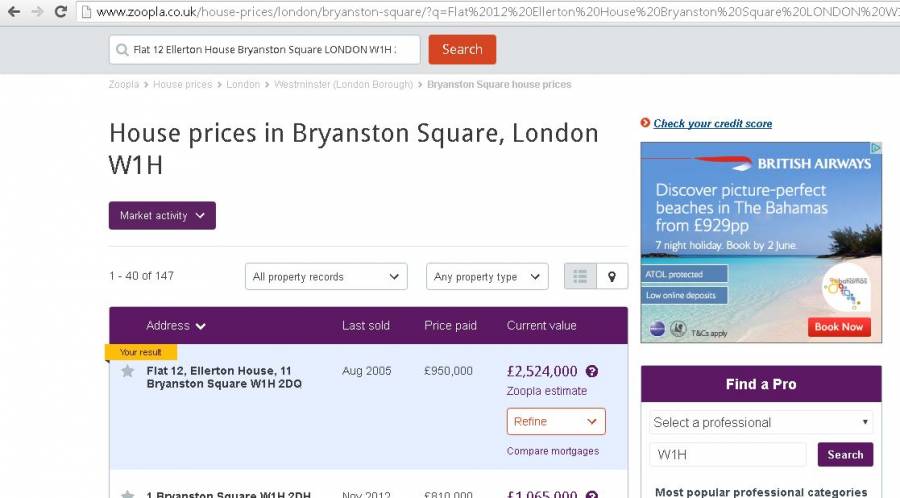Click the Your result yellow tag
The height and width of the screenshot is (498, 900).
141,352
